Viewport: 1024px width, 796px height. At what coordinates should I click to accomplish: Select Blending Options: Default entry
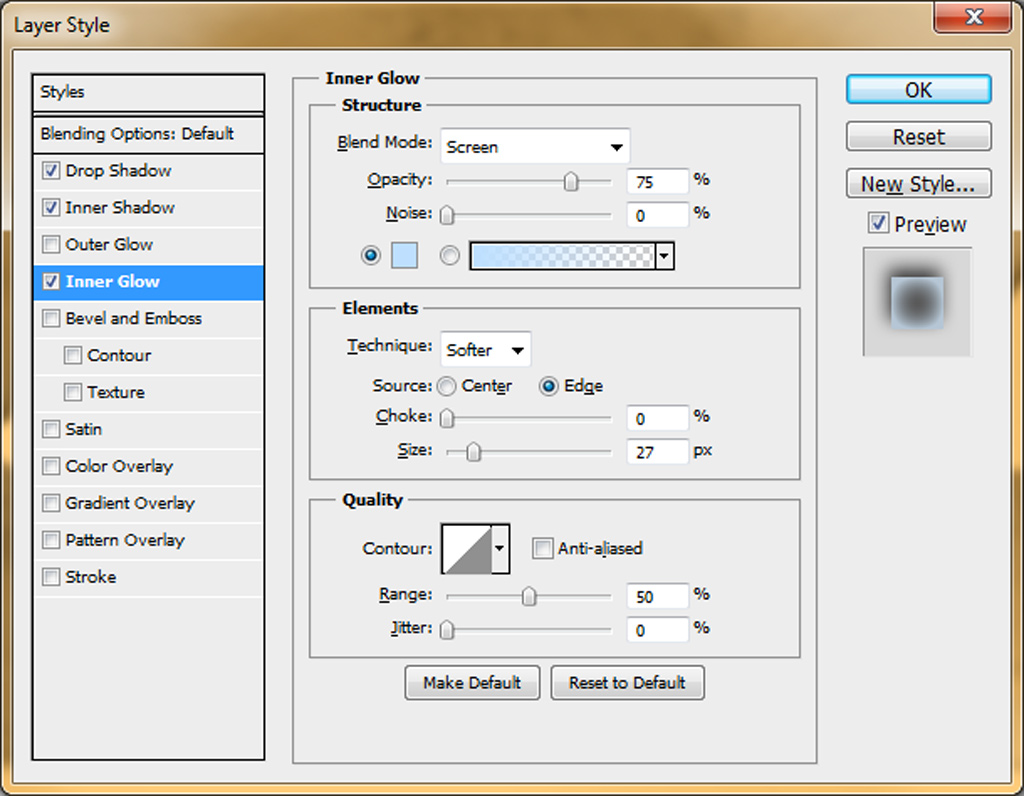[x=148, y=134]
